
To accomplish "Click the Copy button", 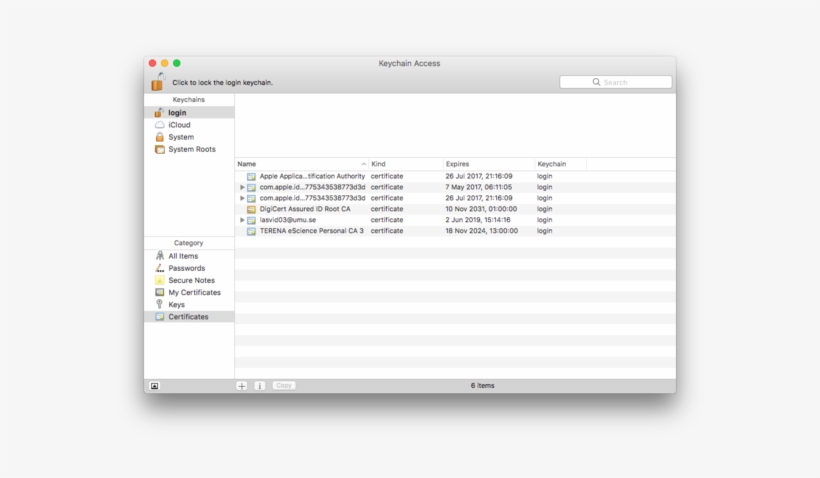I will tap(284, 385).
